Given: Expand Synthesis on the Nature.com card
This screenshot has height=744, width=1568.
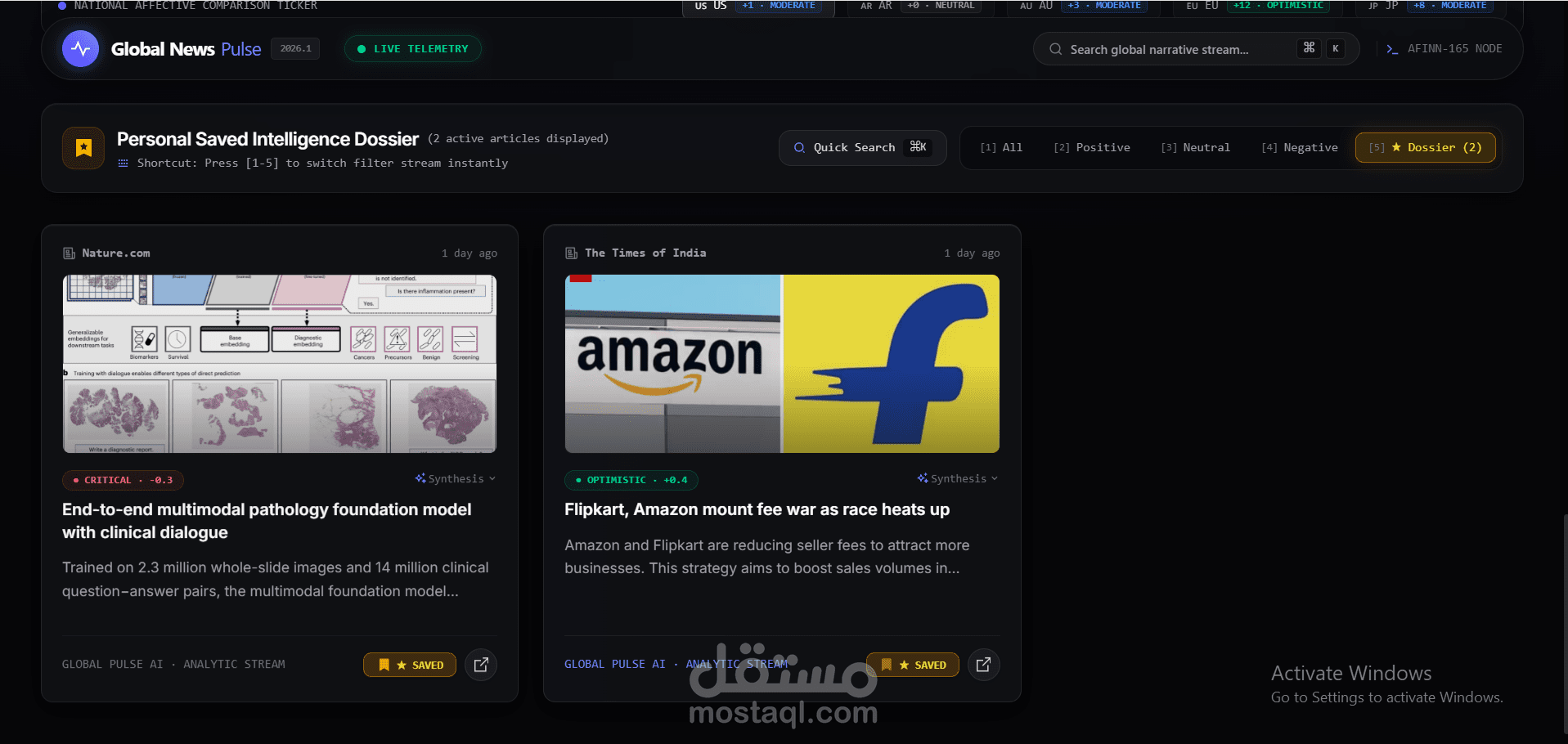Looking at the screenshot, I should (456, 478).
